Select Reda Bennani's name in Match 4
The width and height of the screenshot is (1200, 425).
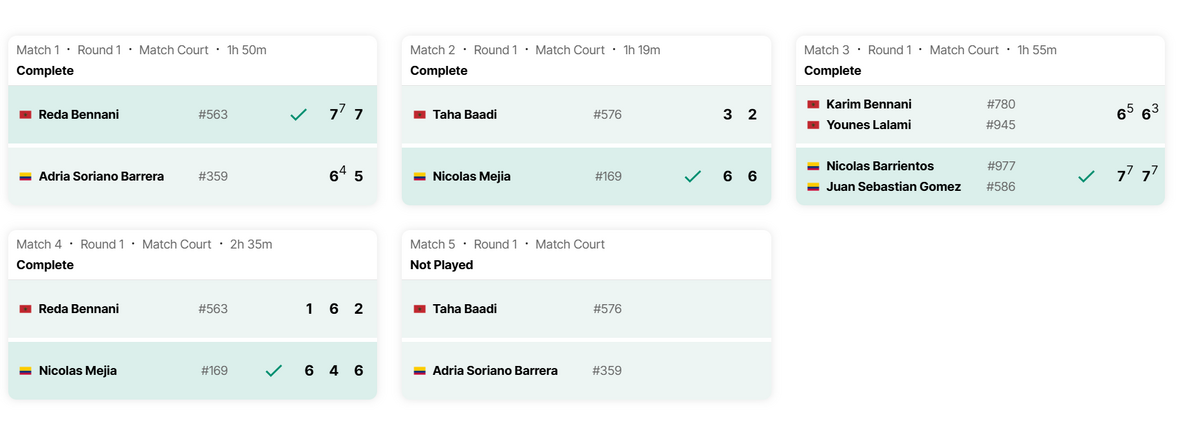(78, 309)
